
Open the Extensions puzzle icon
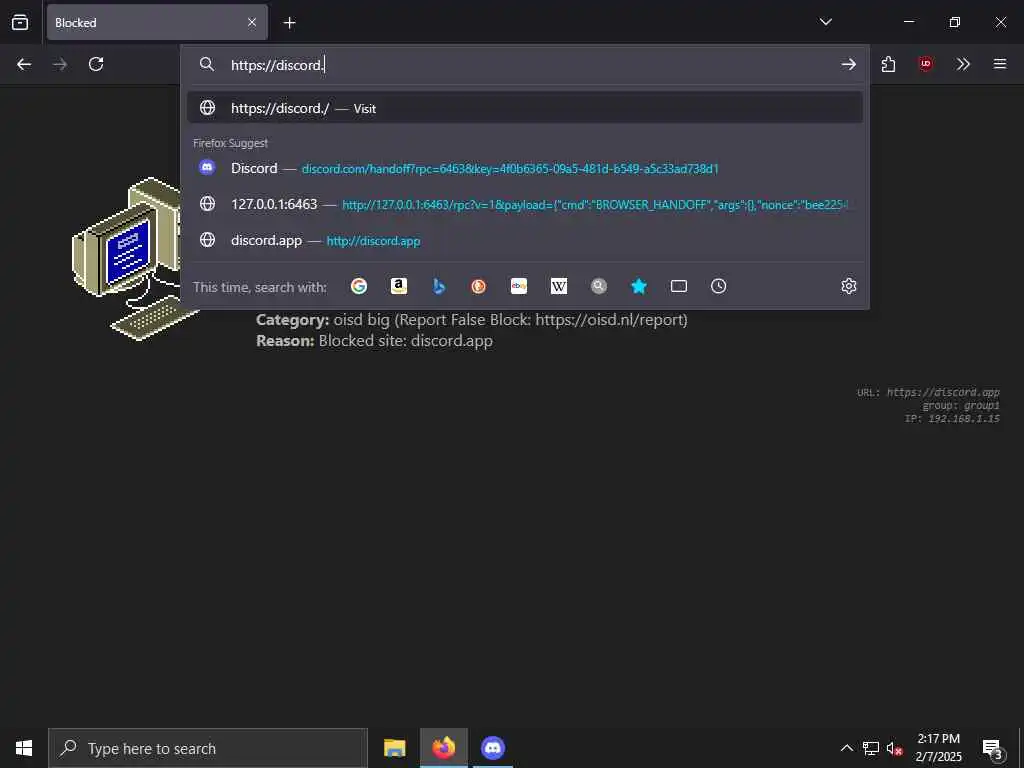[x=888, y=64]
